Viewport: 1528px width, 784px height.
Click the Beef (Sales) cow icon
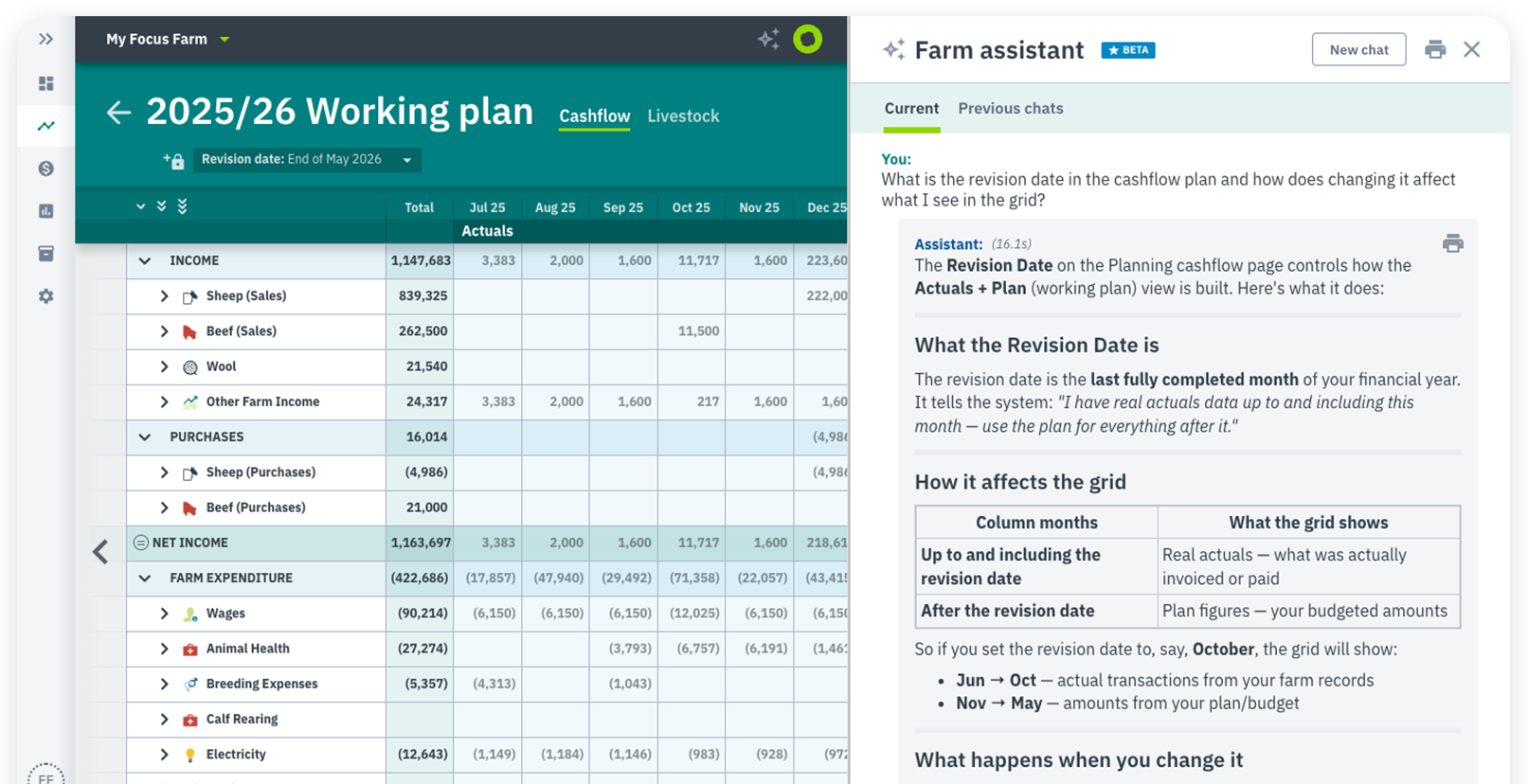(189, 331)
